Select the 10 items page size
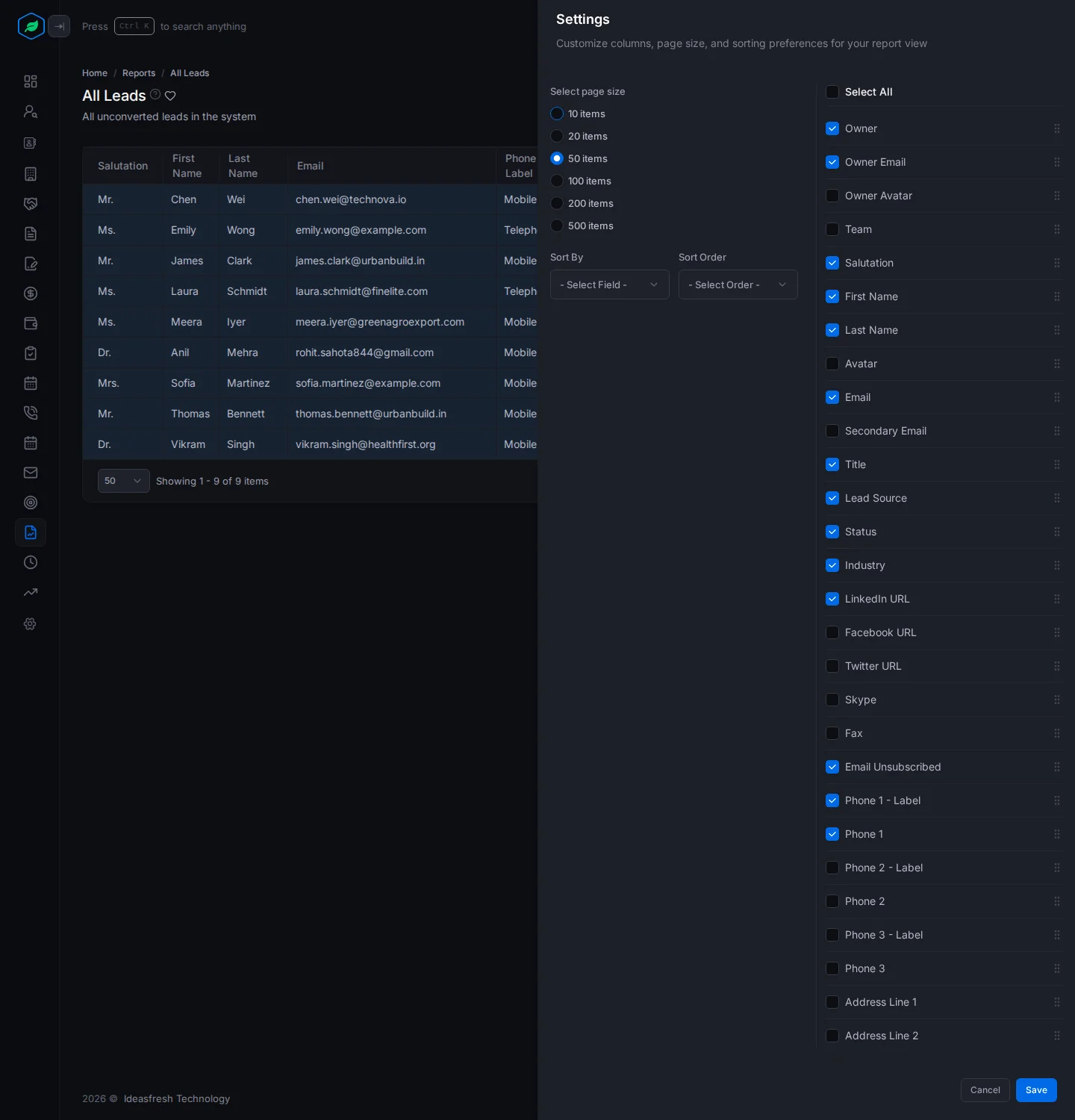Image resolution: width=1075 pixels, height=1120 pixels. click(x=557, y=113)
